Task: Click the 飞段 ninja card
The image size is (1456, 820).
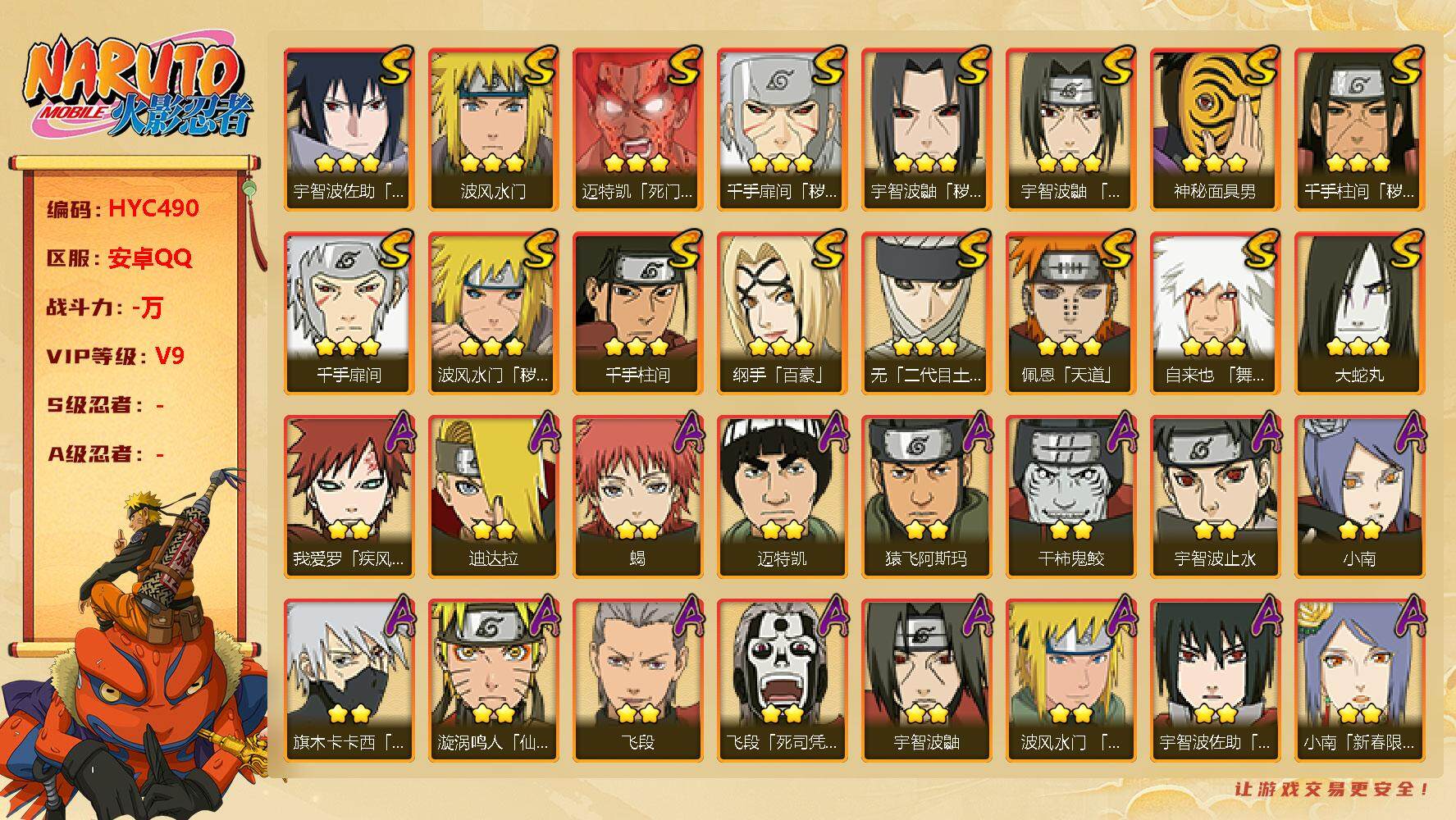Action: pyautogui.click(x=637, y=681)
